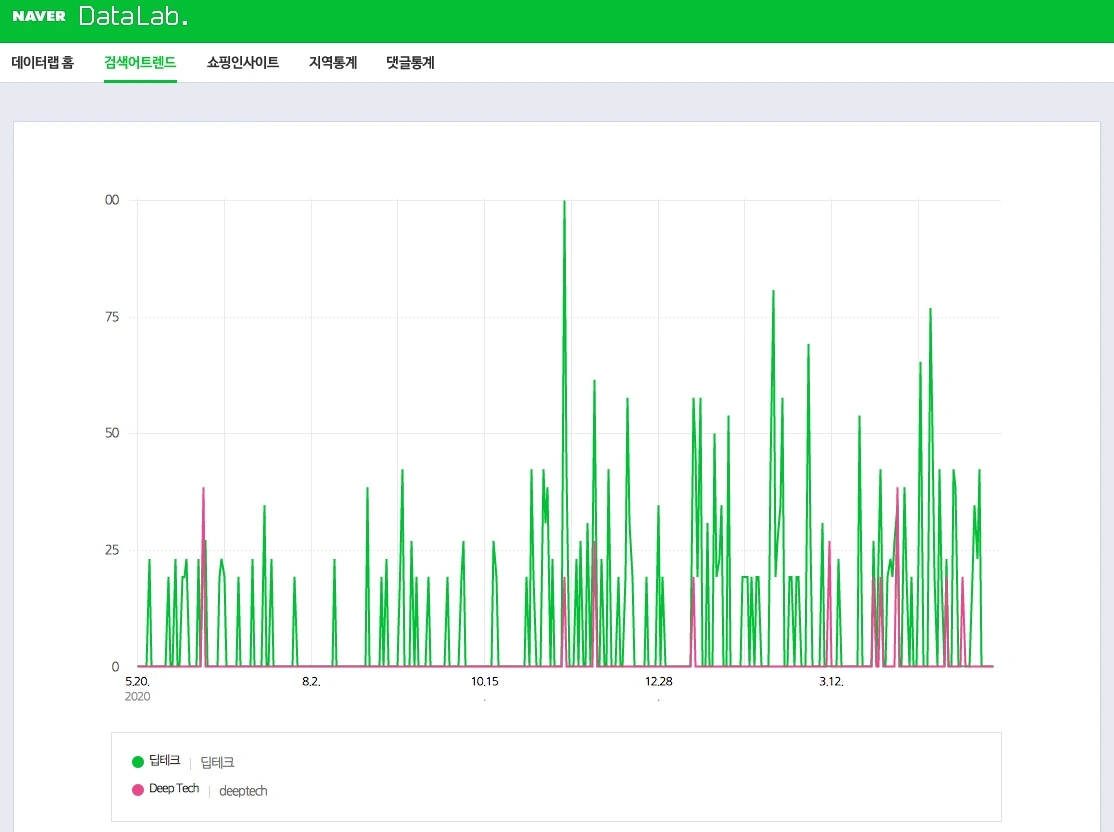Click the tallest green peak at 100

coord(565,202)
